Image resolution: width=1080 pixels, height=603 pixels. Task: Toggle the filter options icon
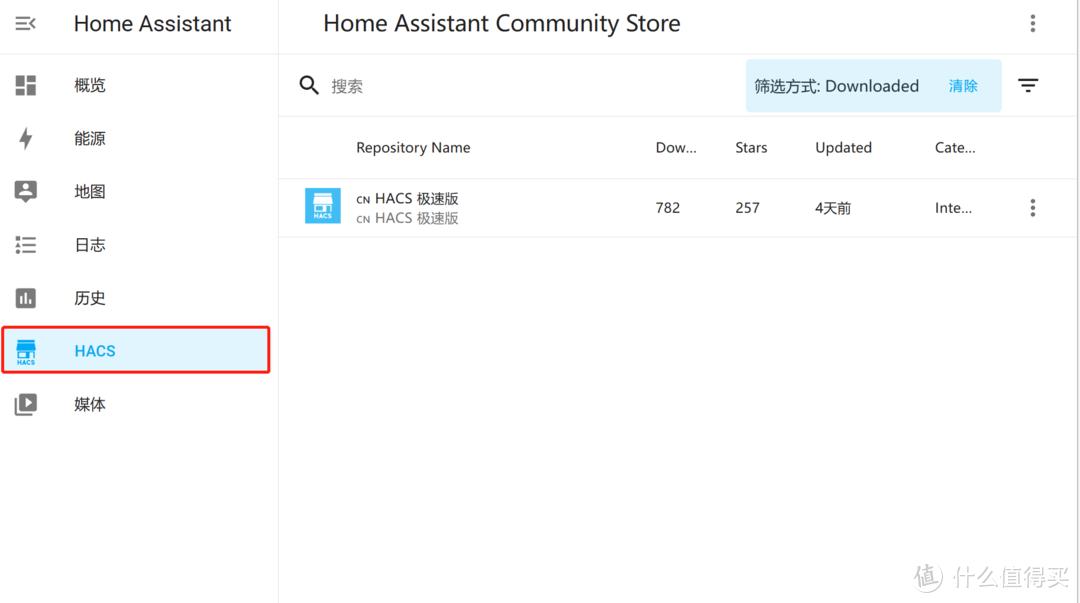(1028, 85)
